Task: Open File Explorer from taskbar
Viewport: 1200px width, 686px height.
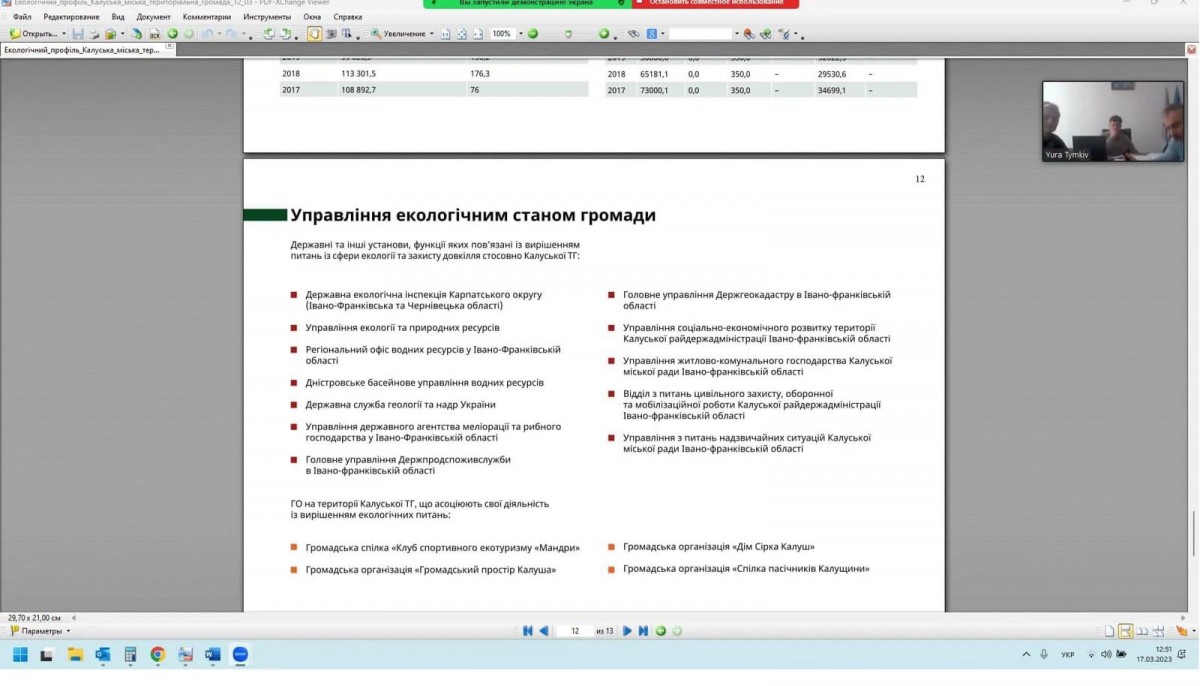Action: tap(75, 655)
